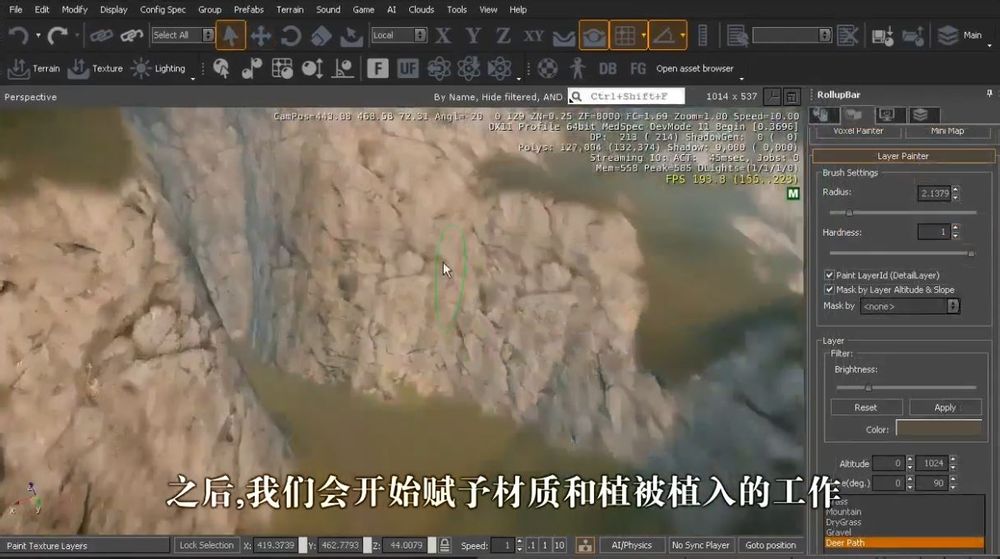Image resolution: width=1000 pixels, height=559 pixels.
Task: Click the Texture generate button
Action: coord(95,68)
